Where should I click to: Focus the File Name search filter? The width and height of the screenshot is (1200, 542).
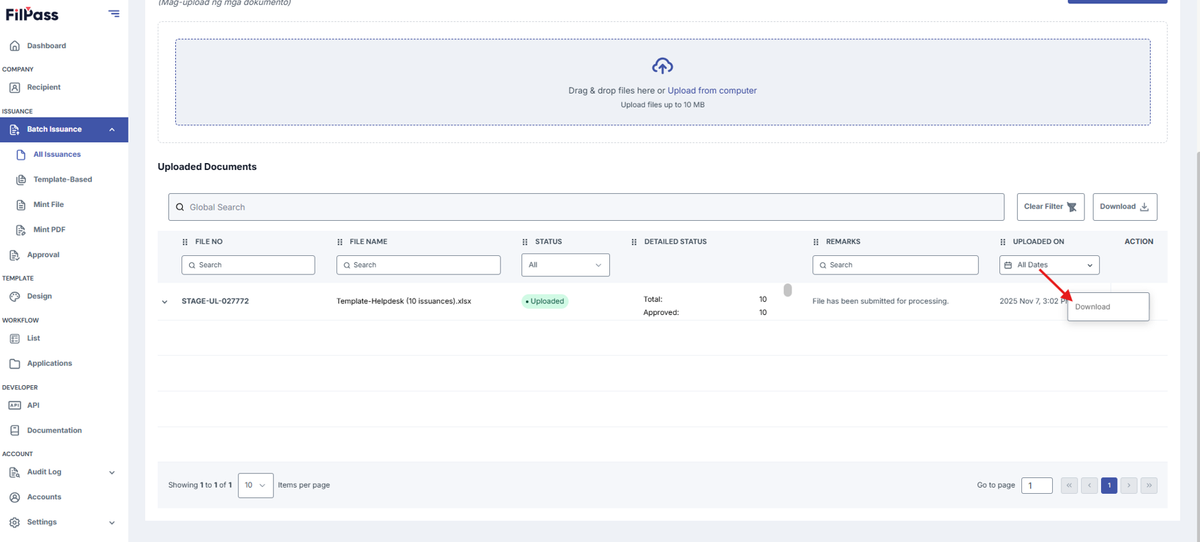(x=418, y=265)
